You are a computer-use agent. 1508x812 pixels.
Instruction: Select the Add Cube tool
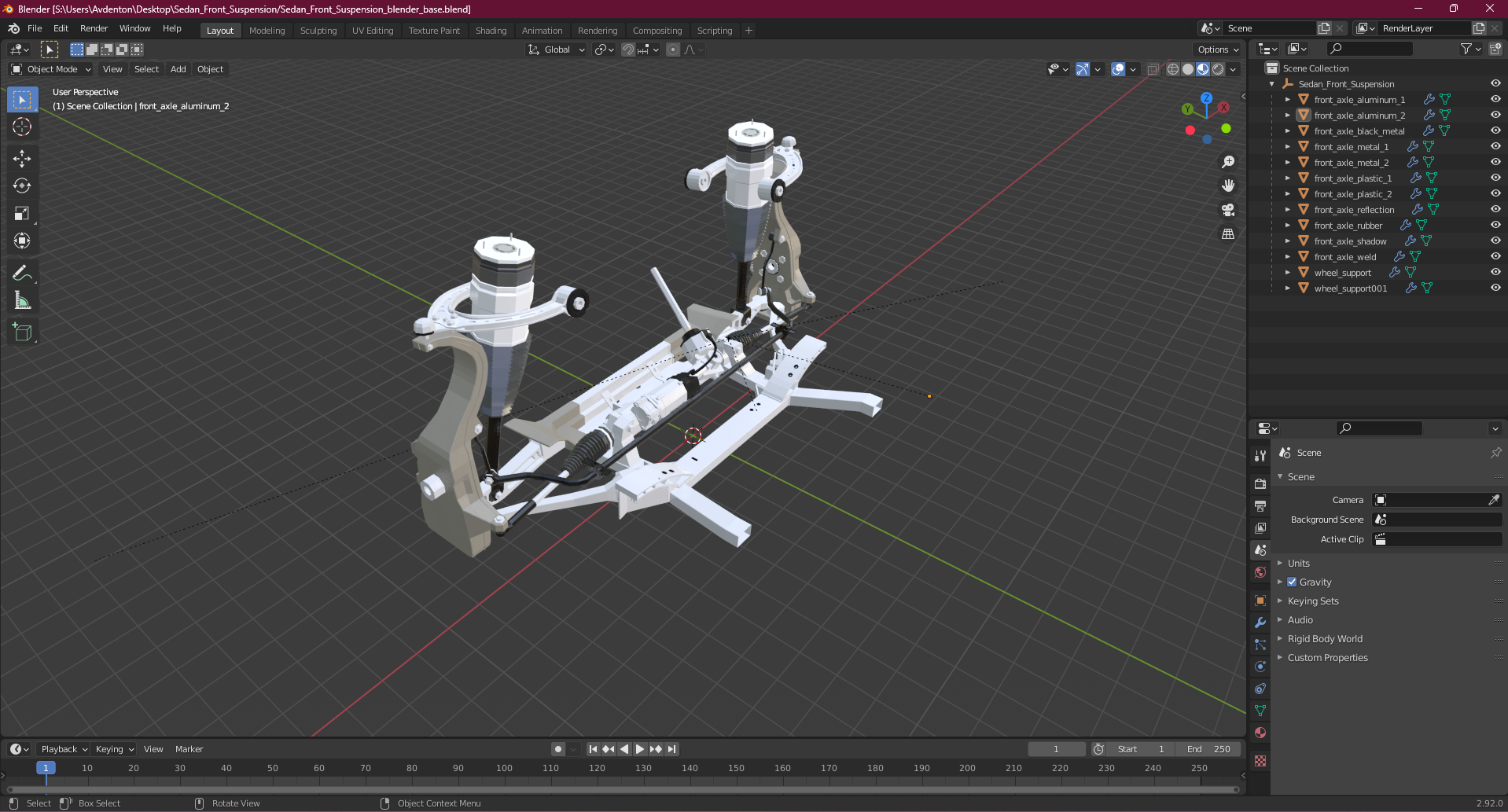coord(22,333)
